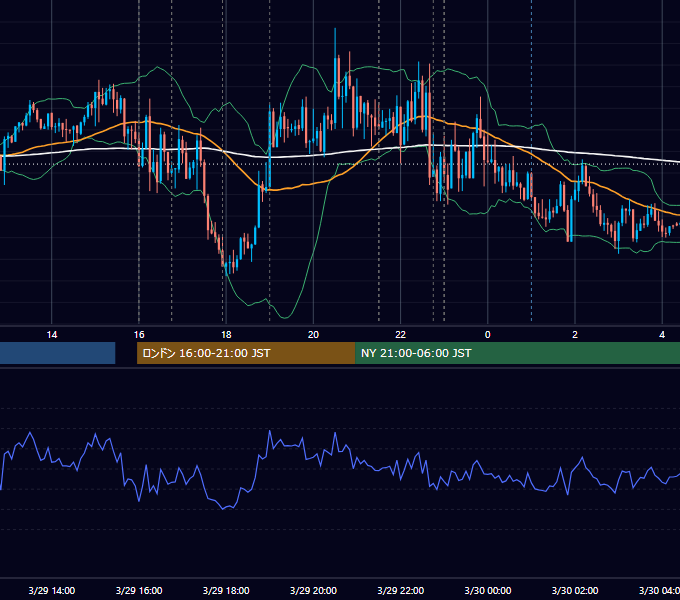The image size is (680, 600).
Task: Click the 3/30 02:00 date label
Action: 575,590
